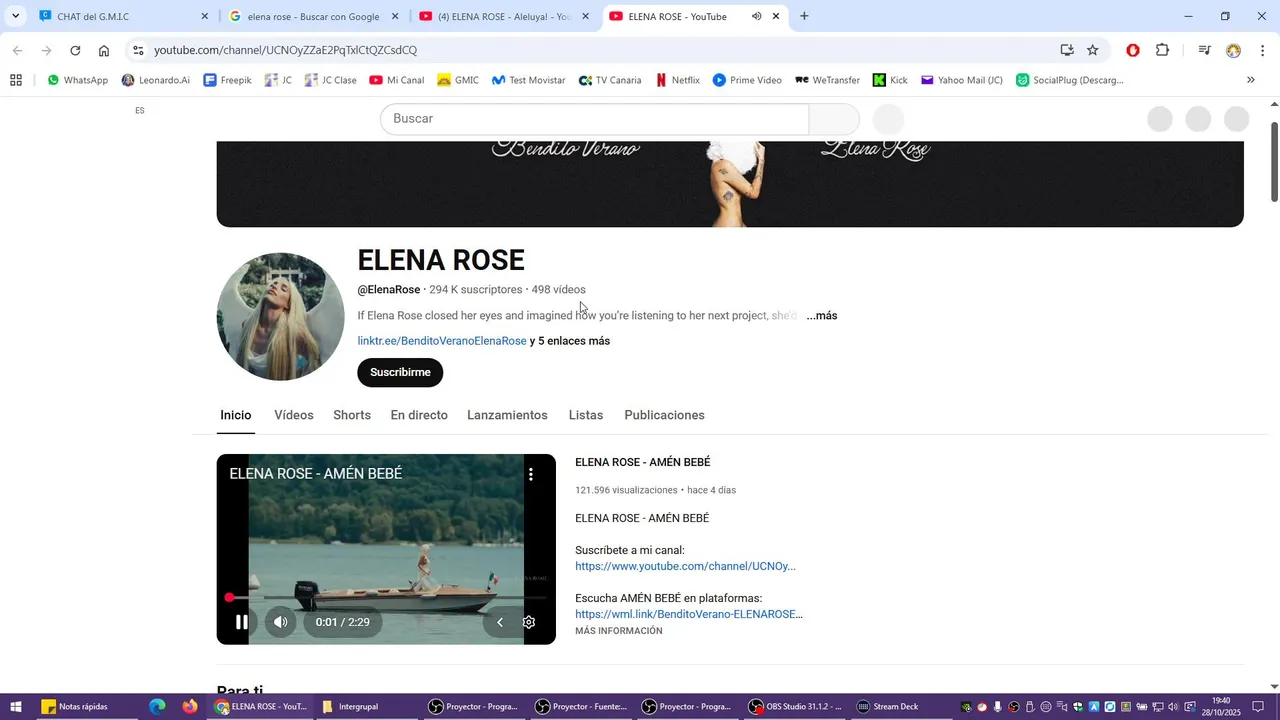Viewport: 1280px width, 720px height.
Task: Reload the current page
Action: tap(75, 50)
